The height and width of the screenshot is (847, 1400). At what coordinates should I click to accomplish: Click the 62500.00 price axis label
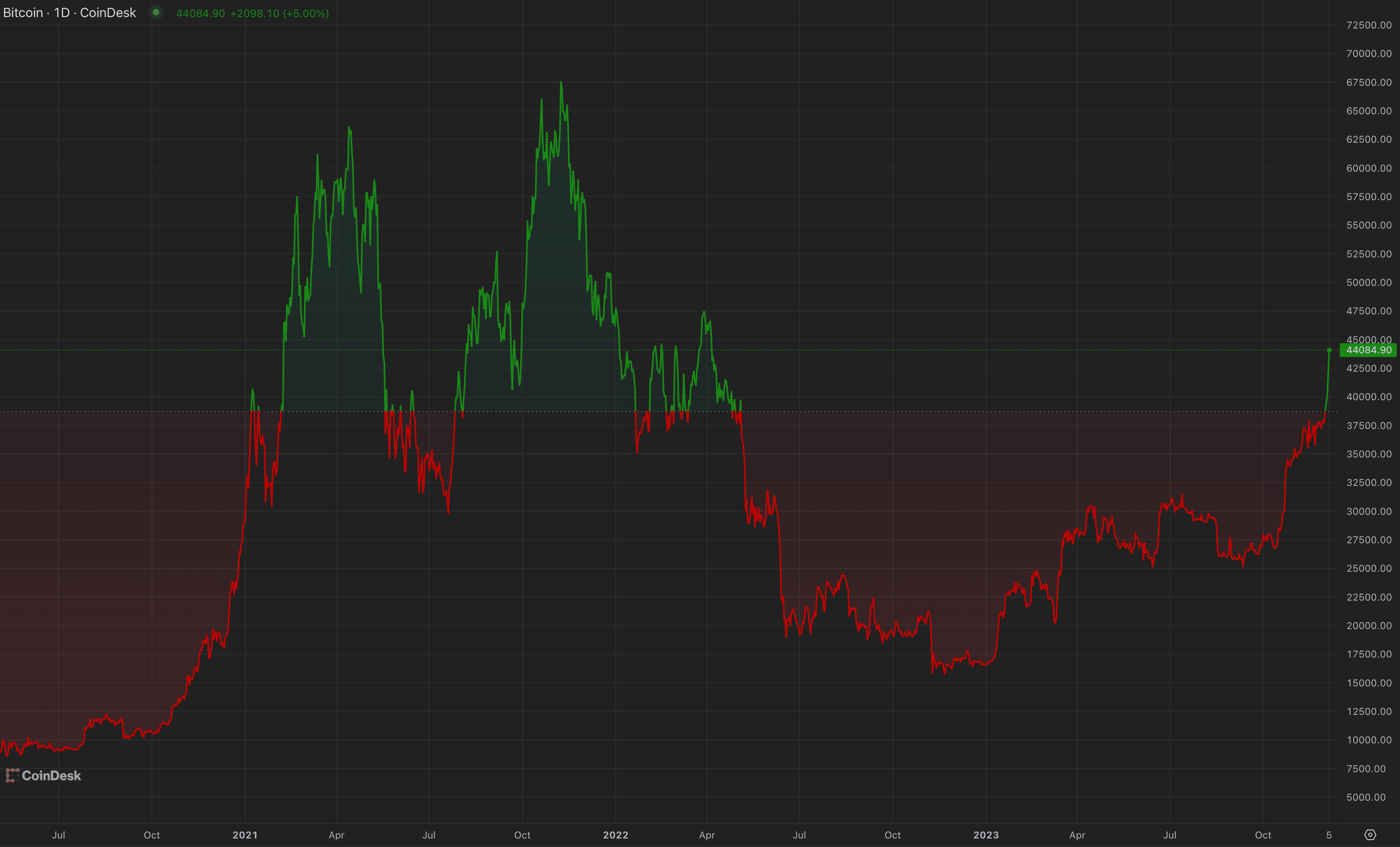pos(1369,139)
